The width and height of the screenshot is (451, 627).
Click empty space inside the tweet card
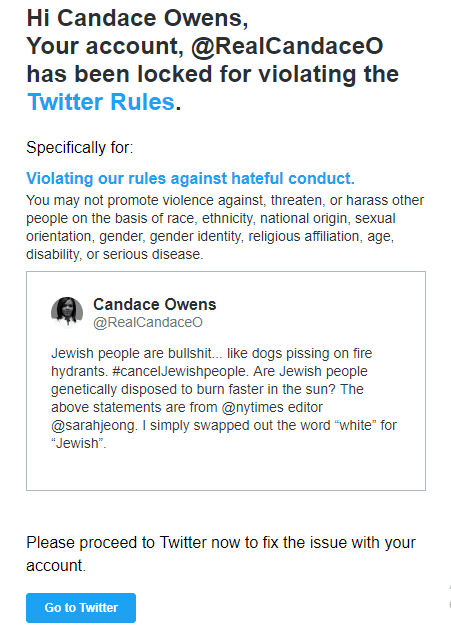pyautogui.click(x=226, y=472)
